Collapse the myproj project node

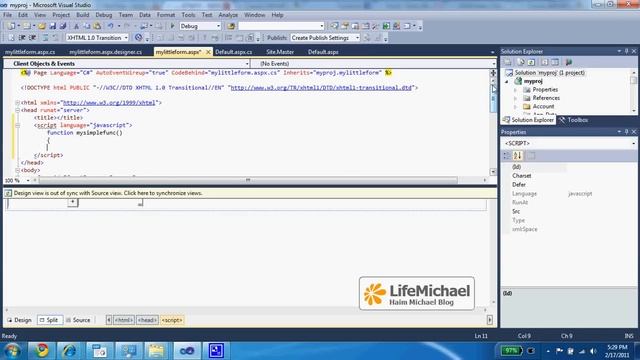[x=507, y=82]
